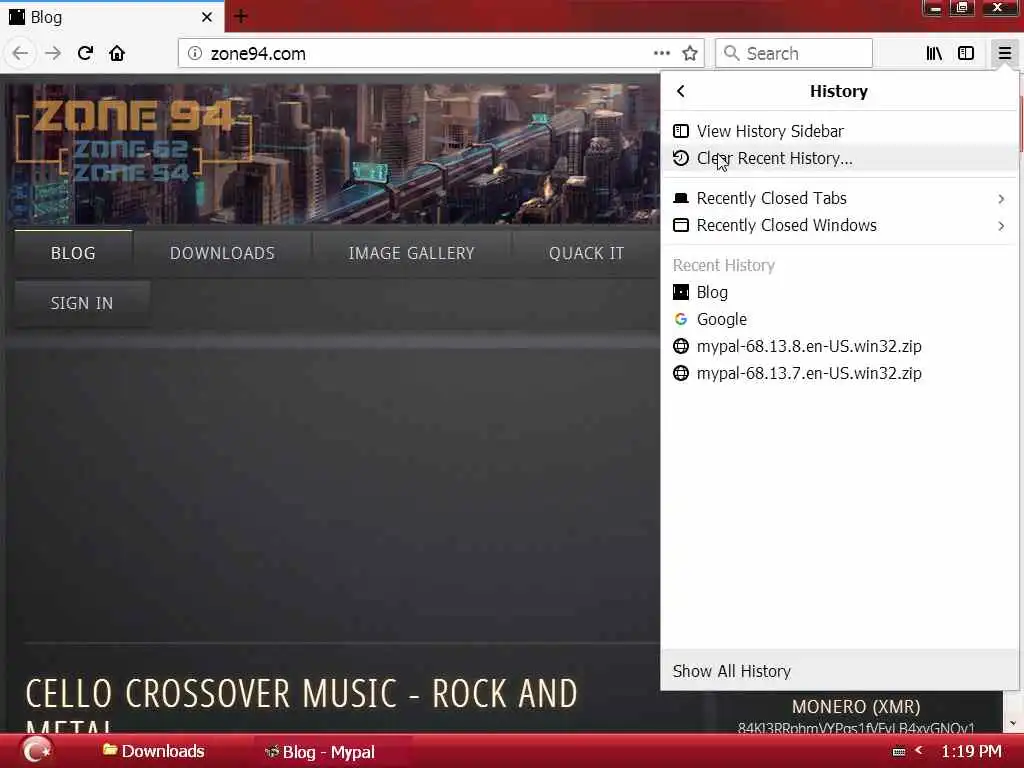This screenshot has width=1024, height=768.
Task: Click Show All History
Action: pos(839,671)
